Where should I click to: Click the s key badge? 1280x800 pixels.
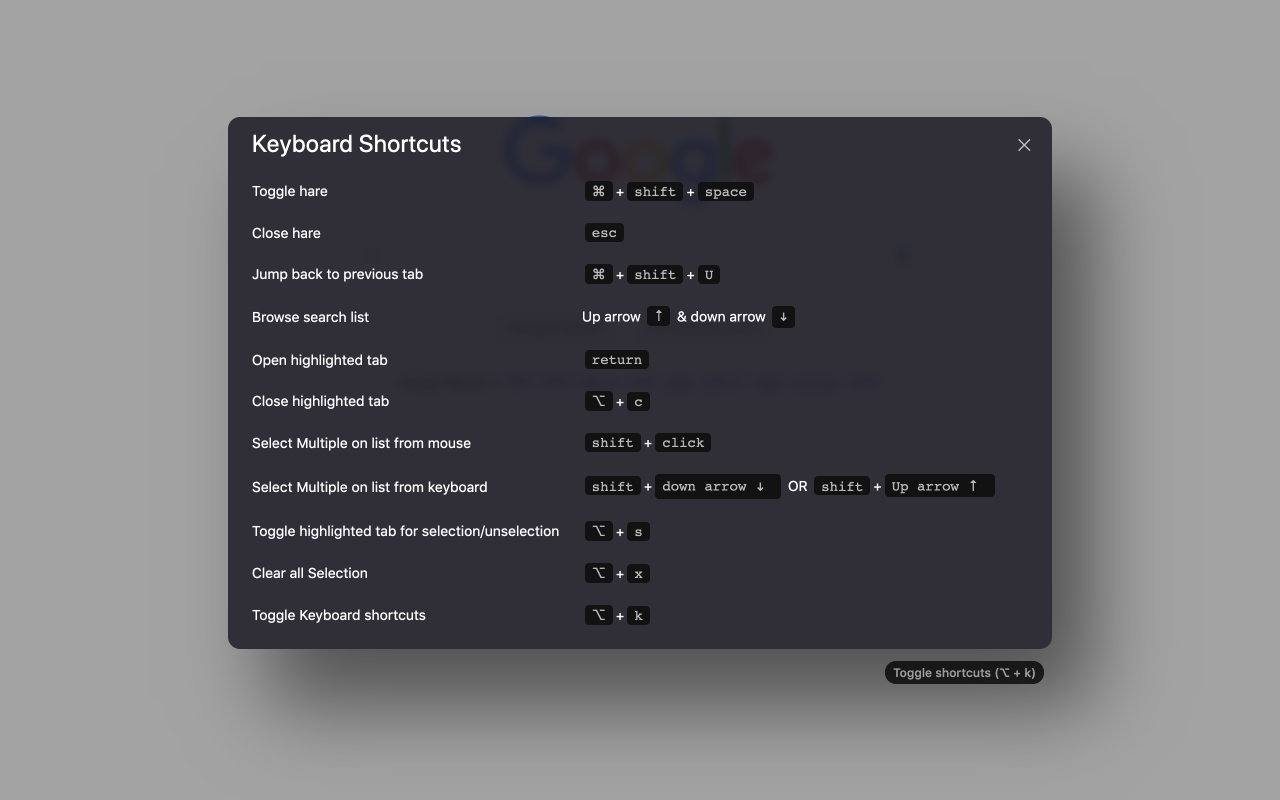click(638, 532)
